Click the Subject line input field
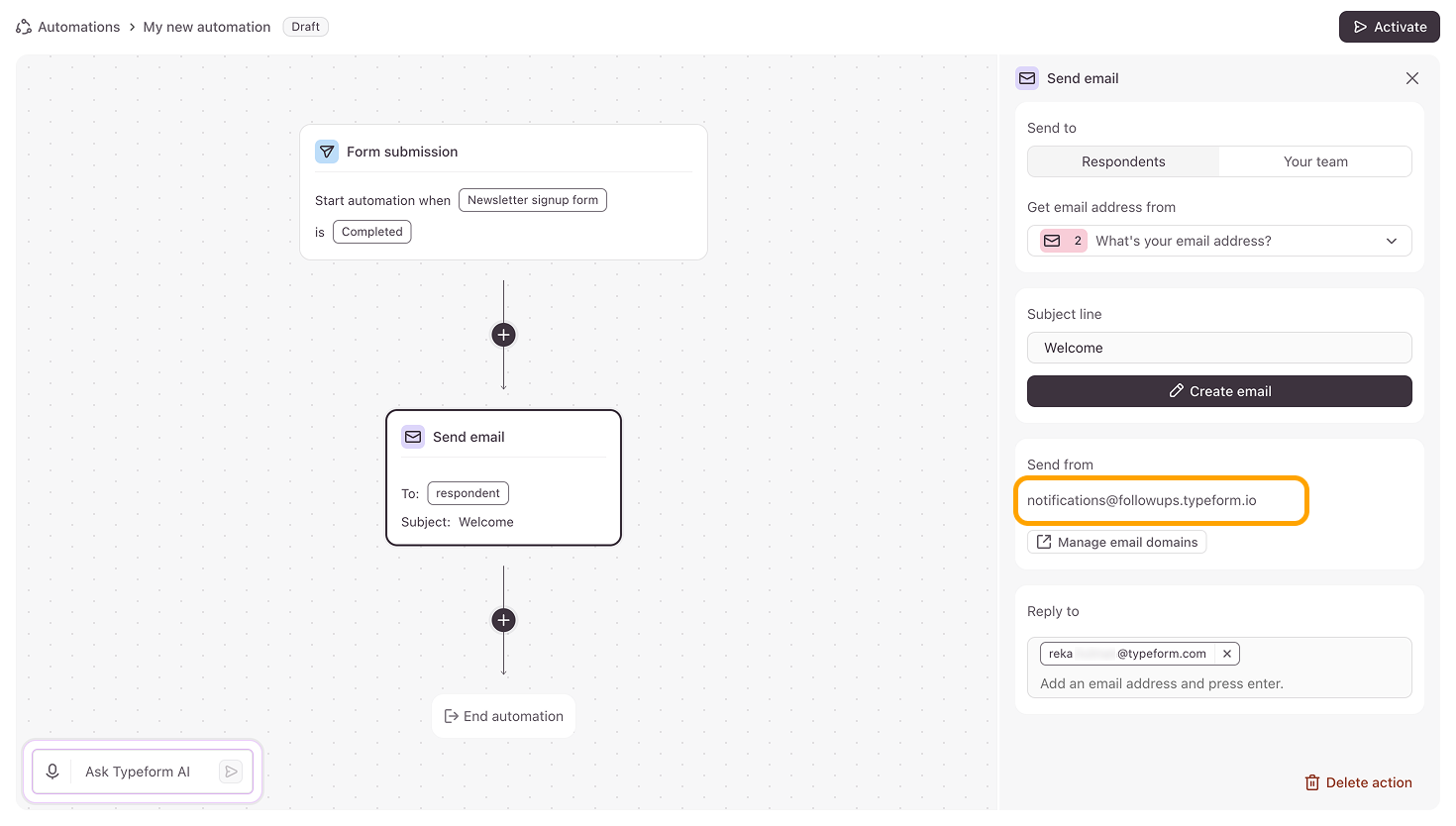Viewport: 1456px width, 826px height. coord(1219,348)
